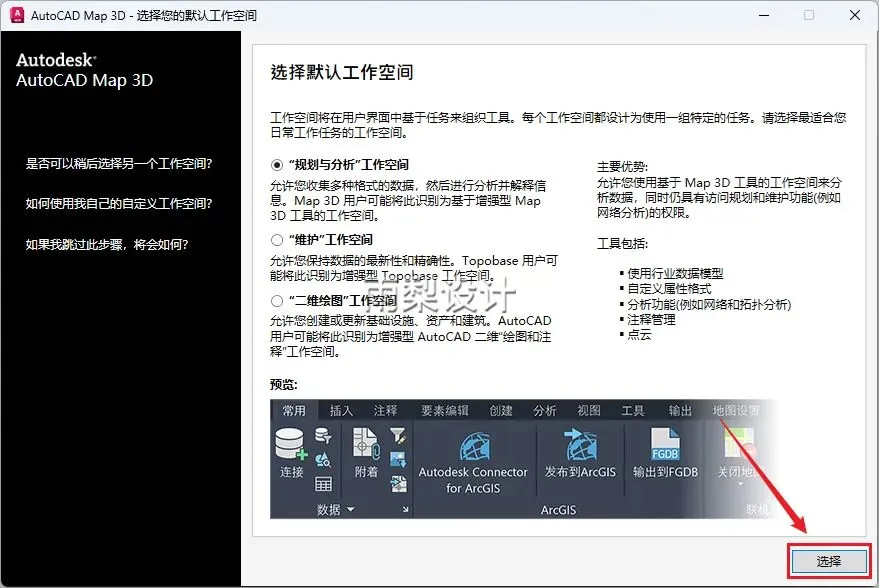Click the 选择默认工作空间 heading
Screen dimensions: 879x588
pyautogui.click(x=342, y=72)
